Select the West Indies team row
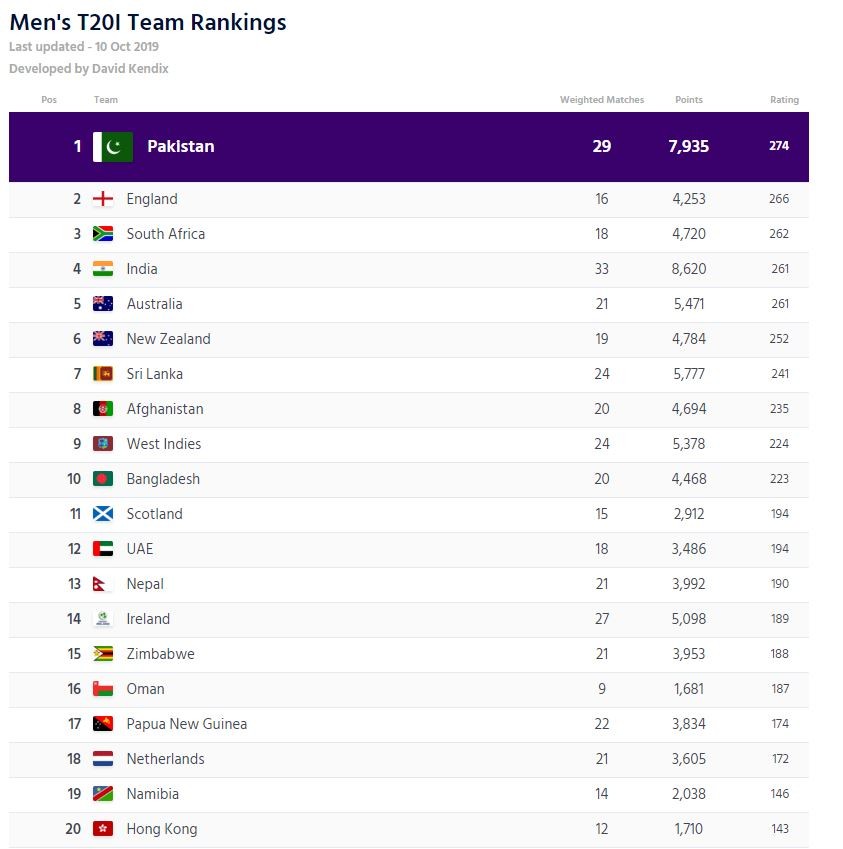Image resolution: width=843 pixels, height=849 pixels. pyautogui.click(x=408, y=444)
